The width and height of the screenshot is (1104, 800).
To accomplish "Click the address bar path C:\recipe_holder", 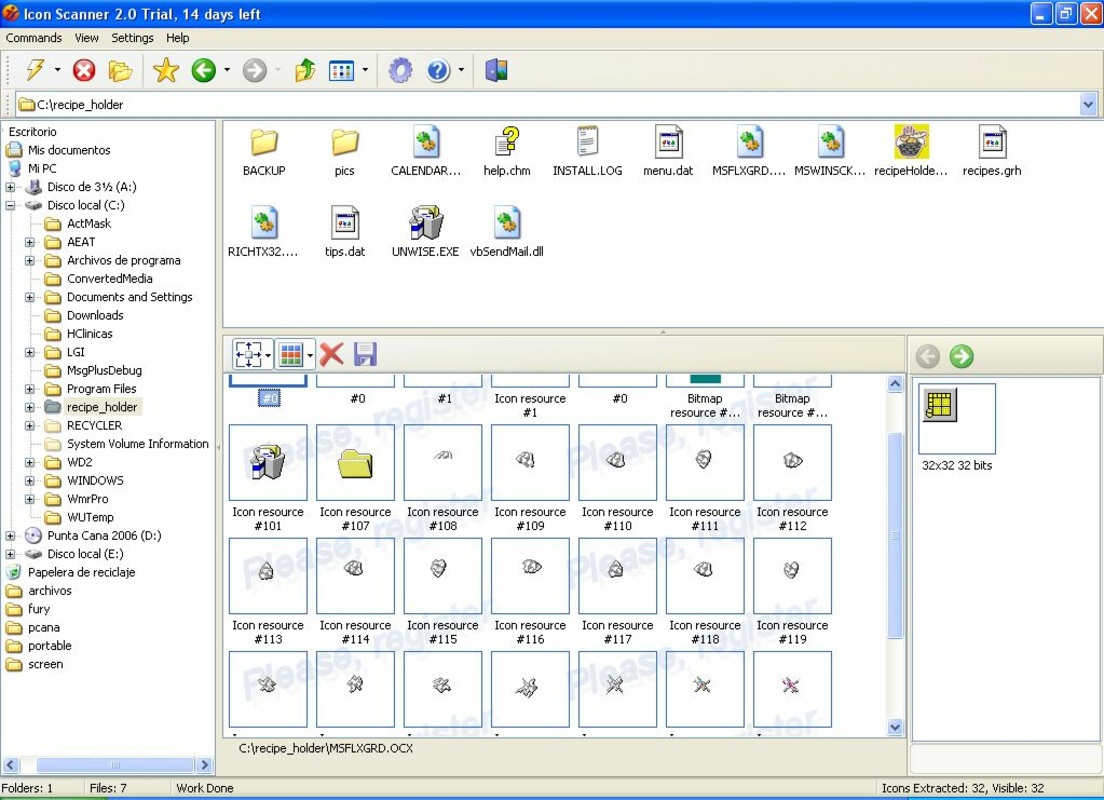I will tap(80, 105).
